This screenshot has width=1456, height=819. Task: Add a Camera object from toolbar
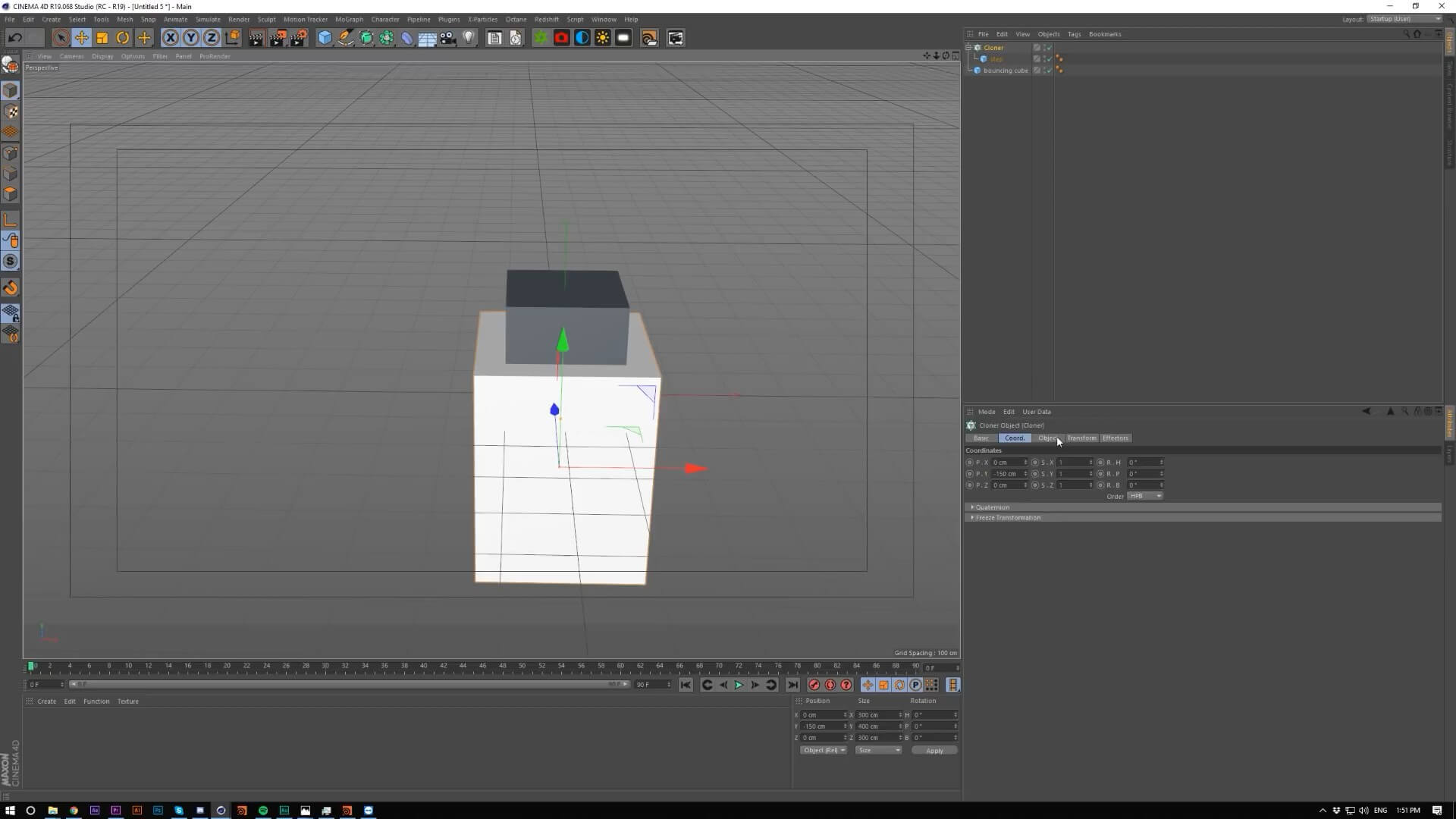coord(448,38)
